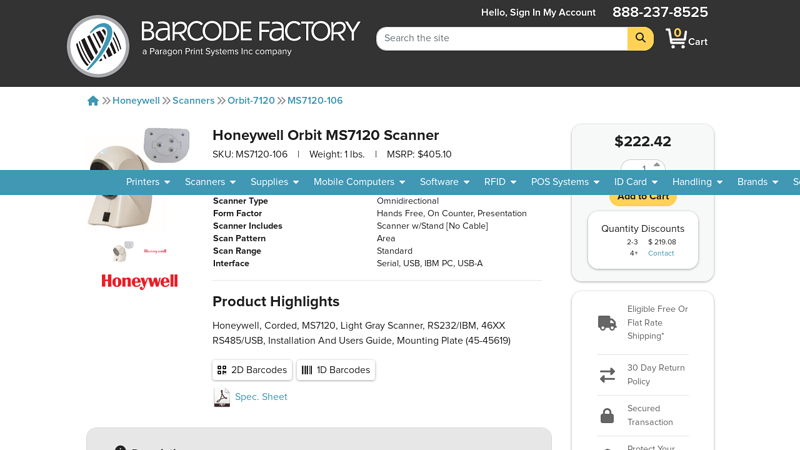The width and height of the screenshot is (800, 450).
Task: Open Scanners breadcrumb link
Action: click(x=193, y=101)
